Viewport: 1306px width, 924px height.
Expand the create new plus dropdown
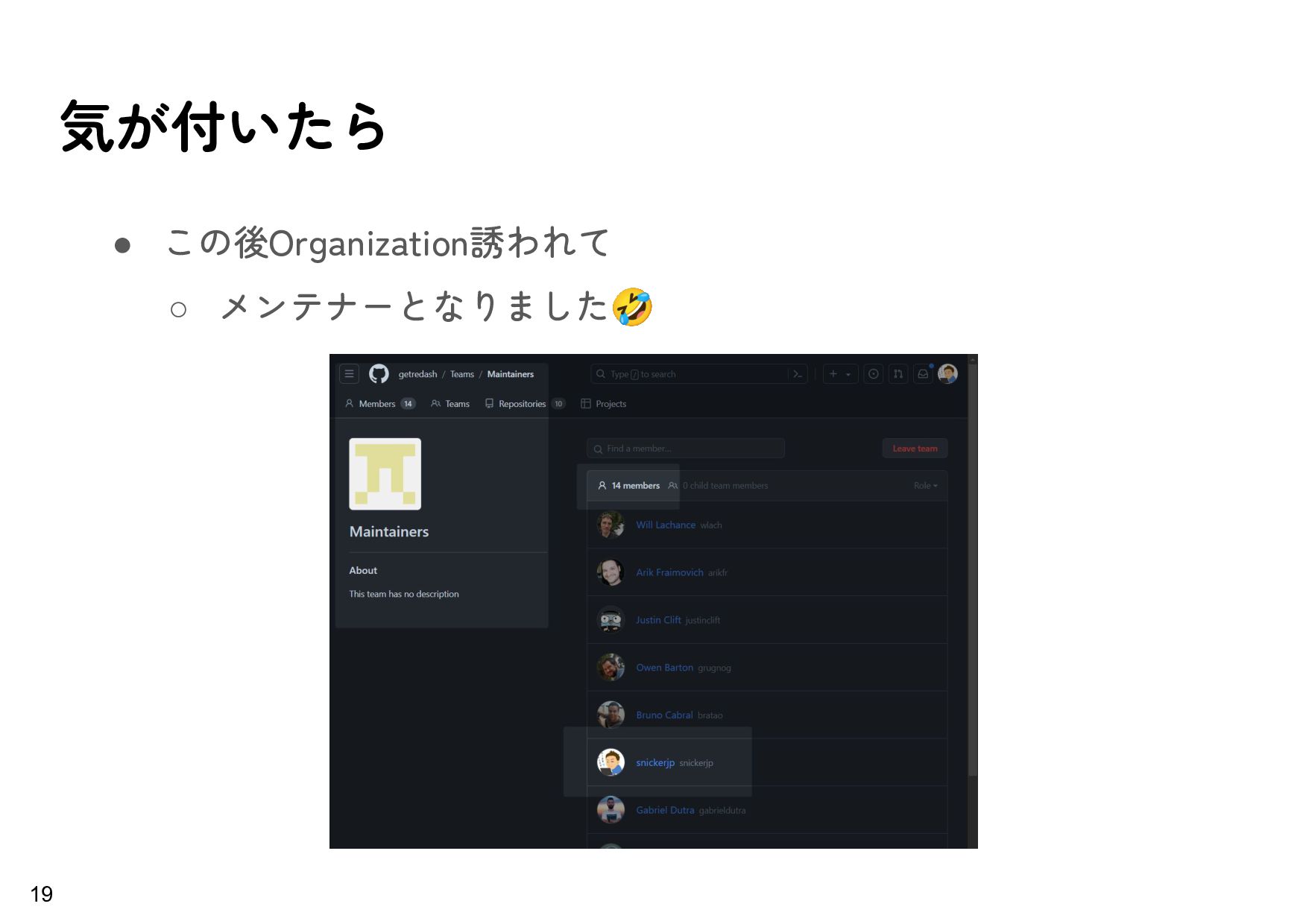(840, 374)
